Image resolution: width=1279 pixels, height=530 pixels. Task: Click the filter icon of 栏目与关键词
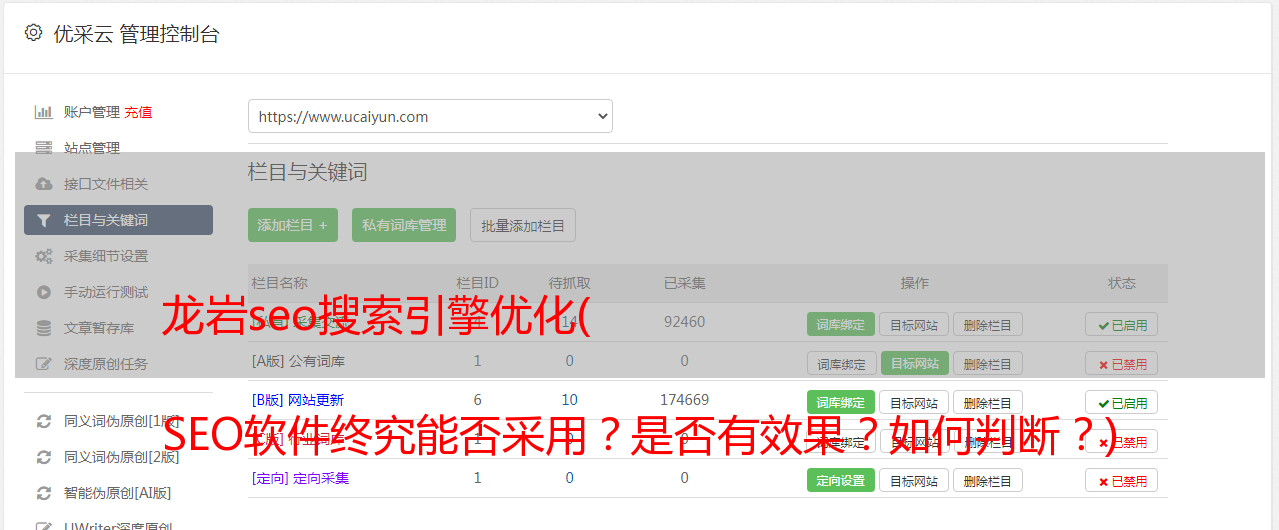43,220
